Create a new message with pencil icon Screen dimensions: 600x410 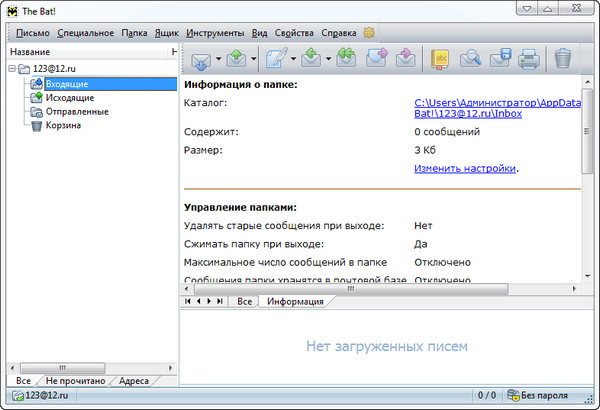click(x=276, y=59)
